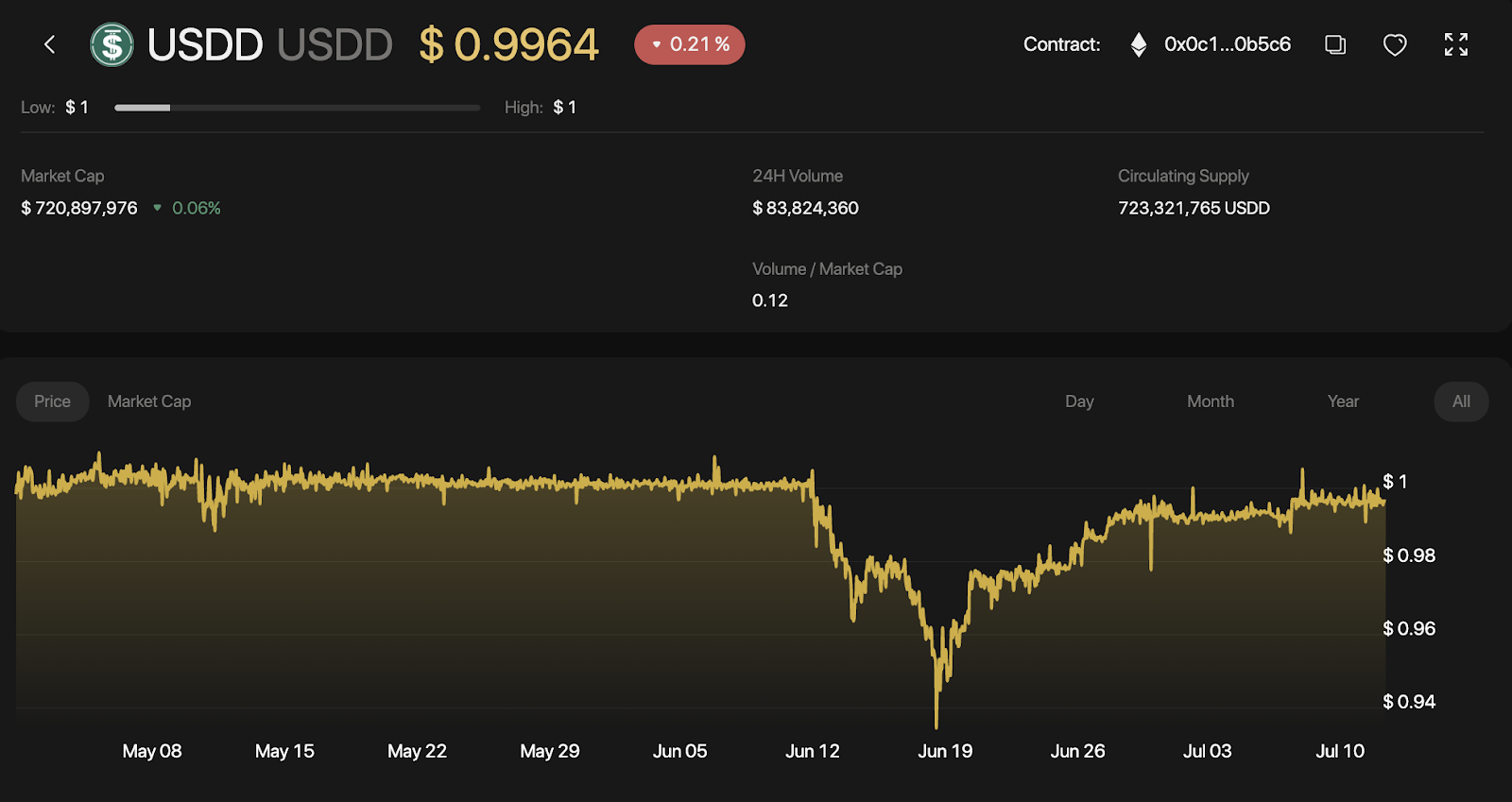Click the May 29 date label

point(550,751)
